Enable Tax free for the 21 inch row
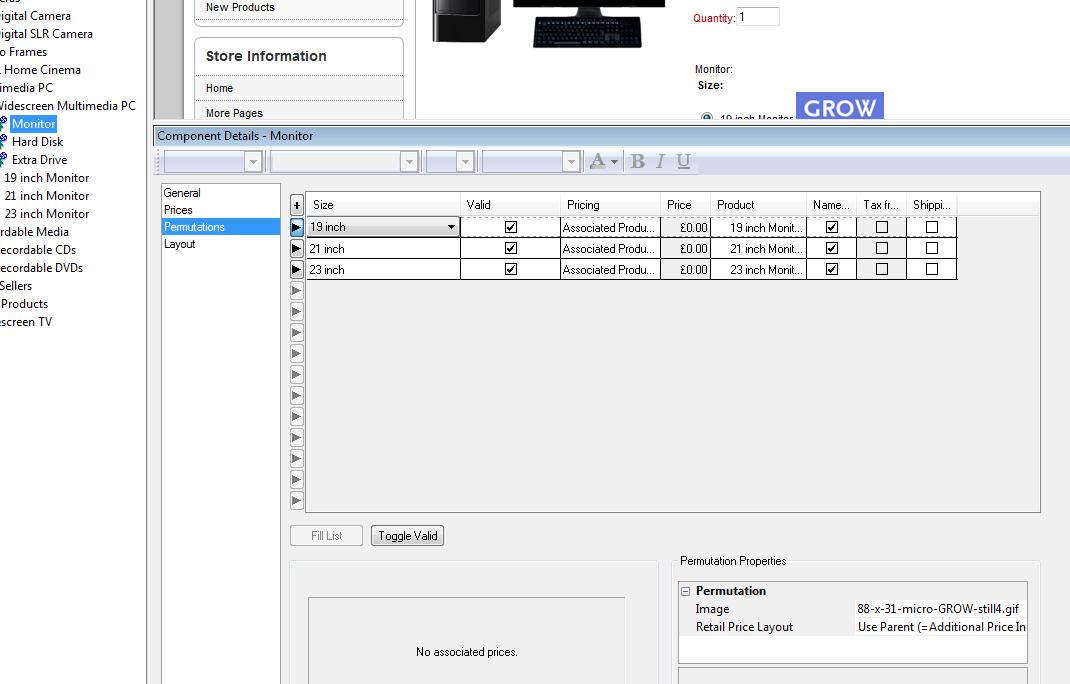 pos(881,249)
